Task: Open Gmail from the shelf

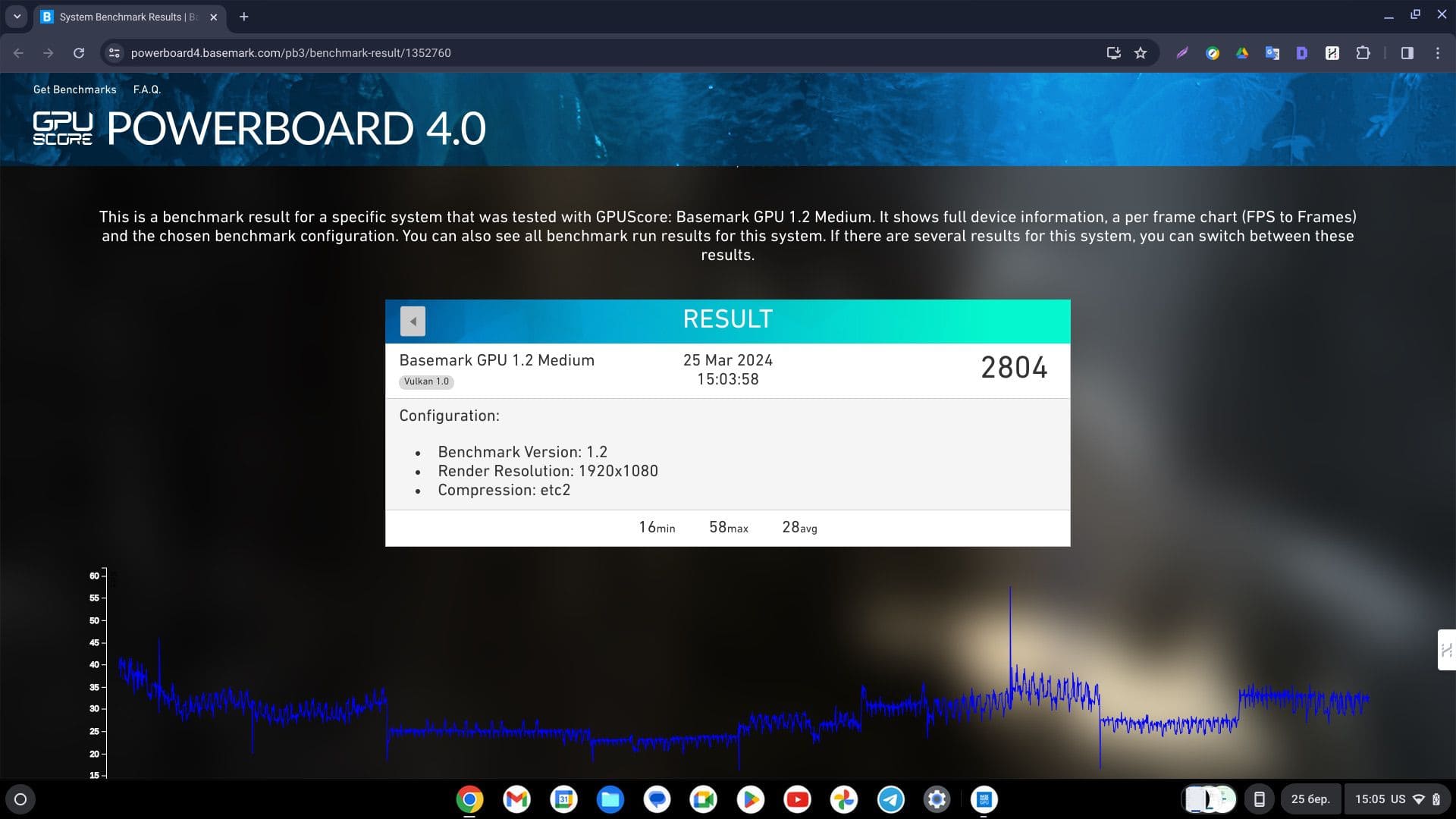Action: [x=516, y=799]
